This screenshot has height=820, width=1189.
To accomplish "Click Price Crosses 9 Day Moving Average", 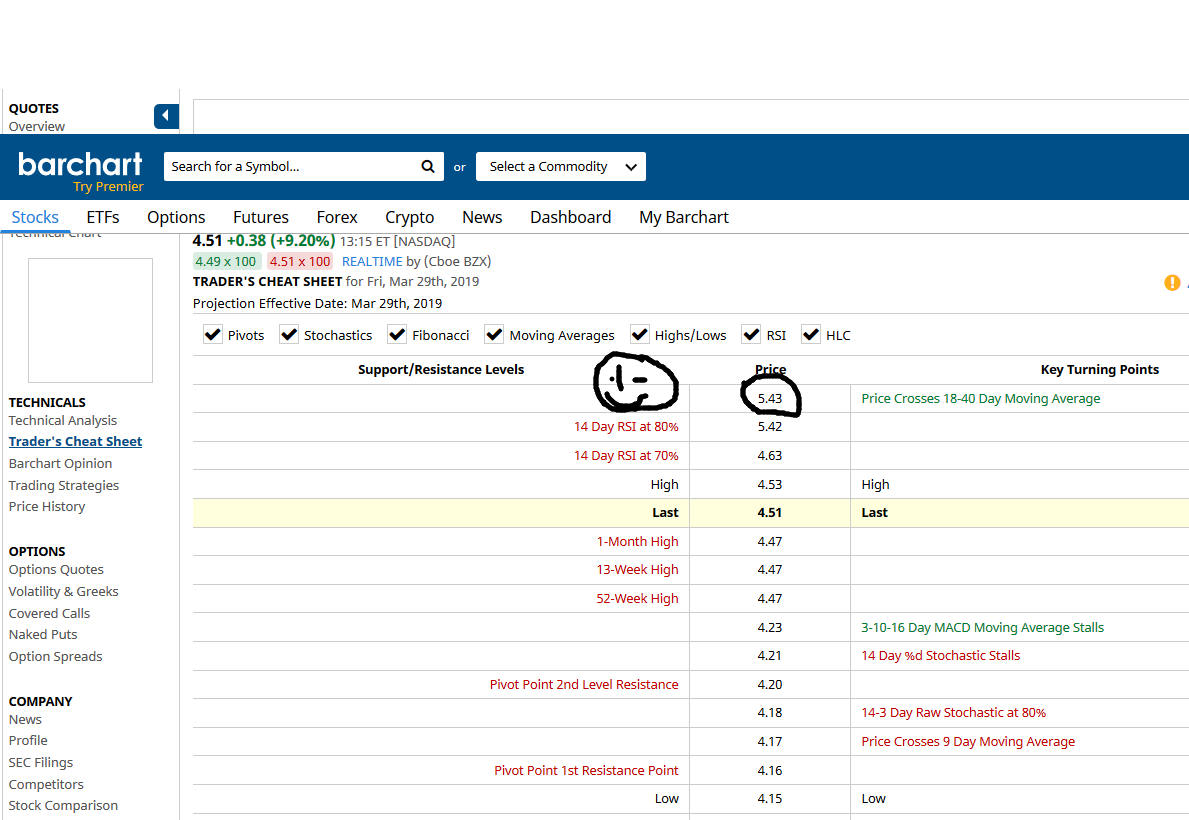I will 968,741.
